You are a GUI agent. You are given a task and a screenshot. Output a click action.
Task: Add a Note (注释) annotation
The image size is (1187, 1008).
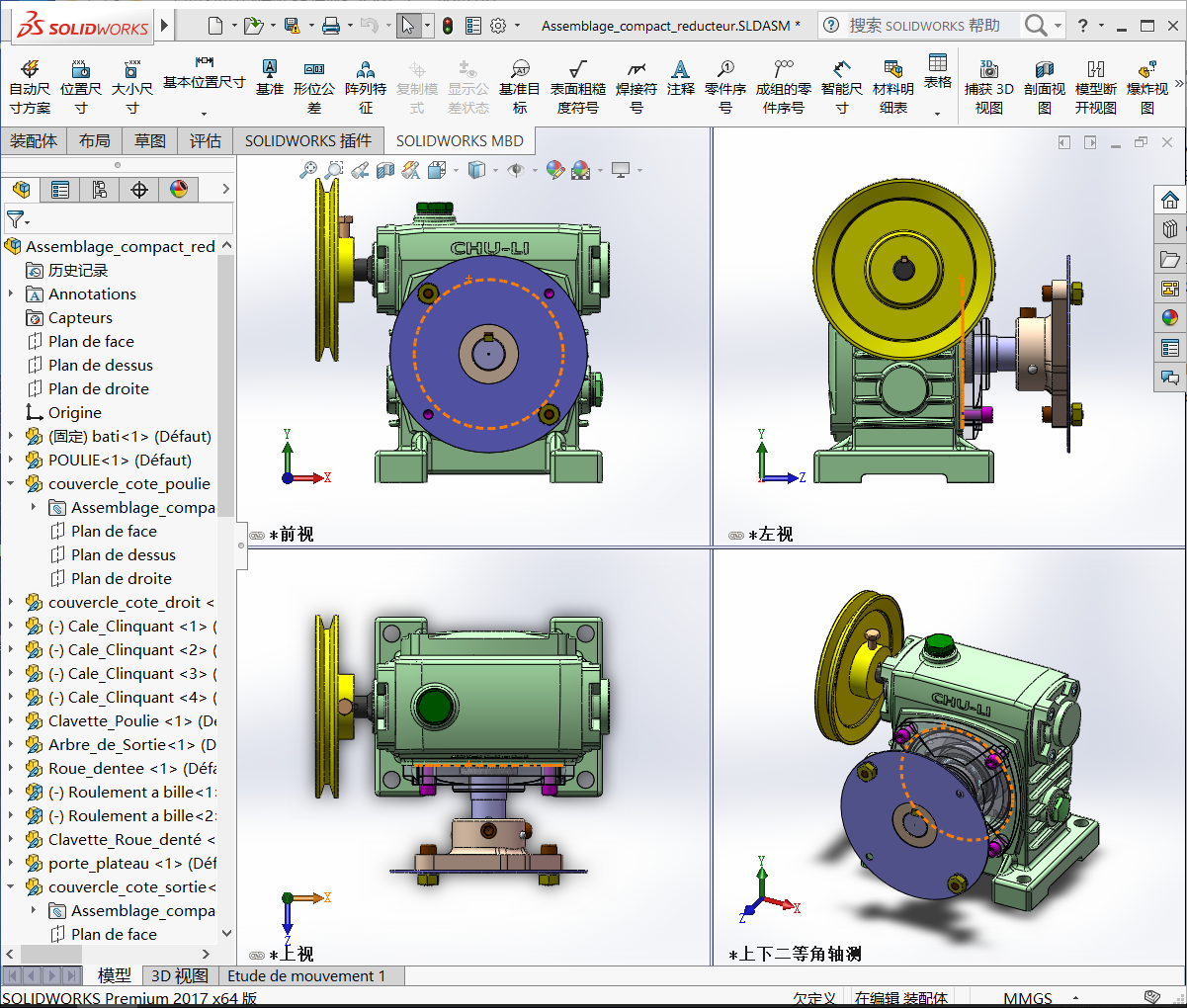681,78
